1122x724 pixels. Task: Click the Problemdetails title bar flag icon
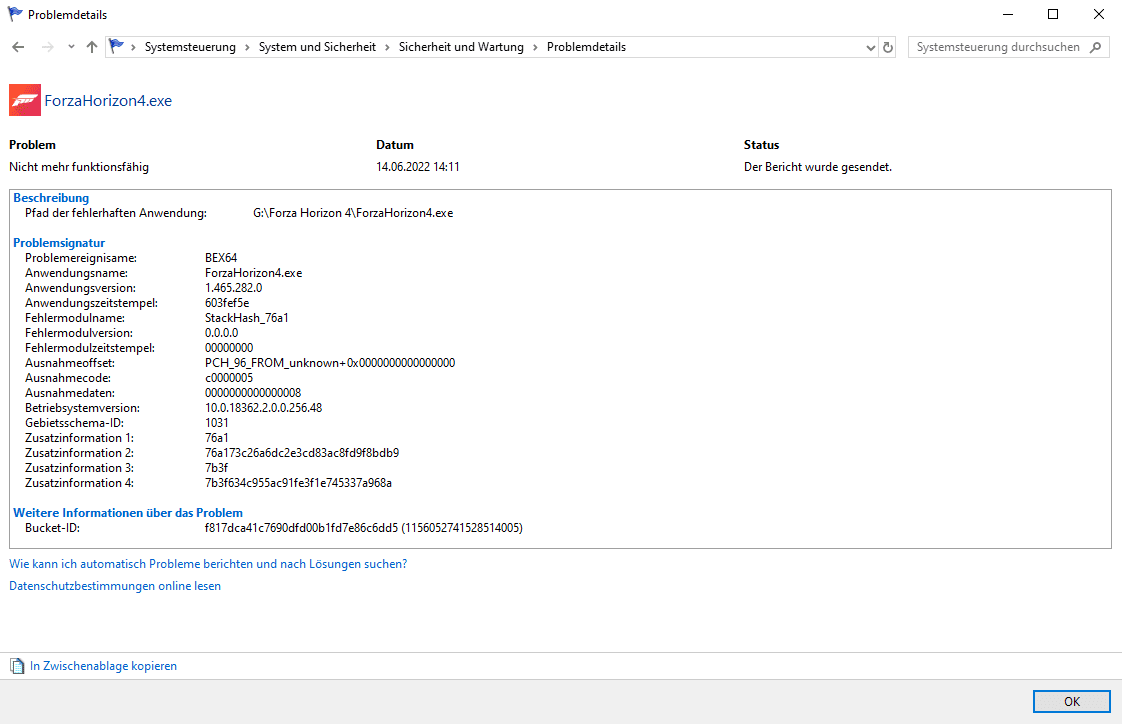[15, 14]
